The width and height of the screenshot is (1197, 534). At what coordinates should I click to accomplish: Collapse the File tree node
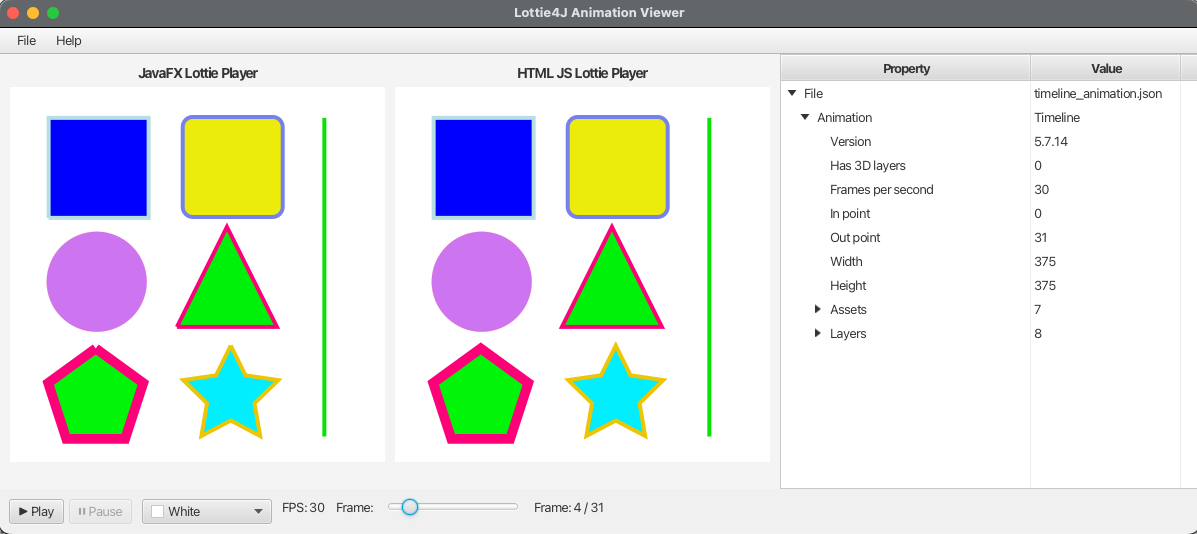(x=792, y=93)
